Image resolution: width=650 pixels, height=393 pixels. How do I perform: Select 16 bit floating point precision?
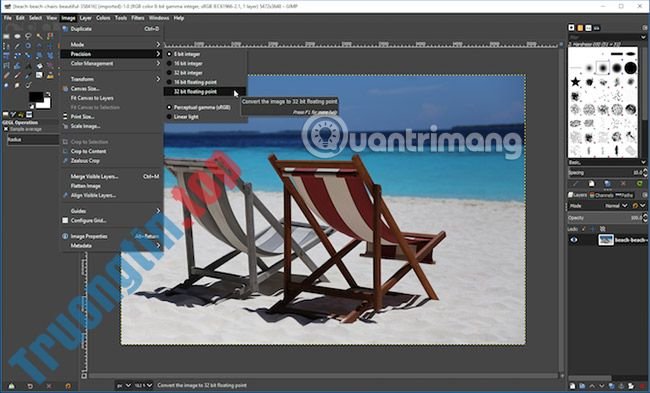[x=205, y=82]
